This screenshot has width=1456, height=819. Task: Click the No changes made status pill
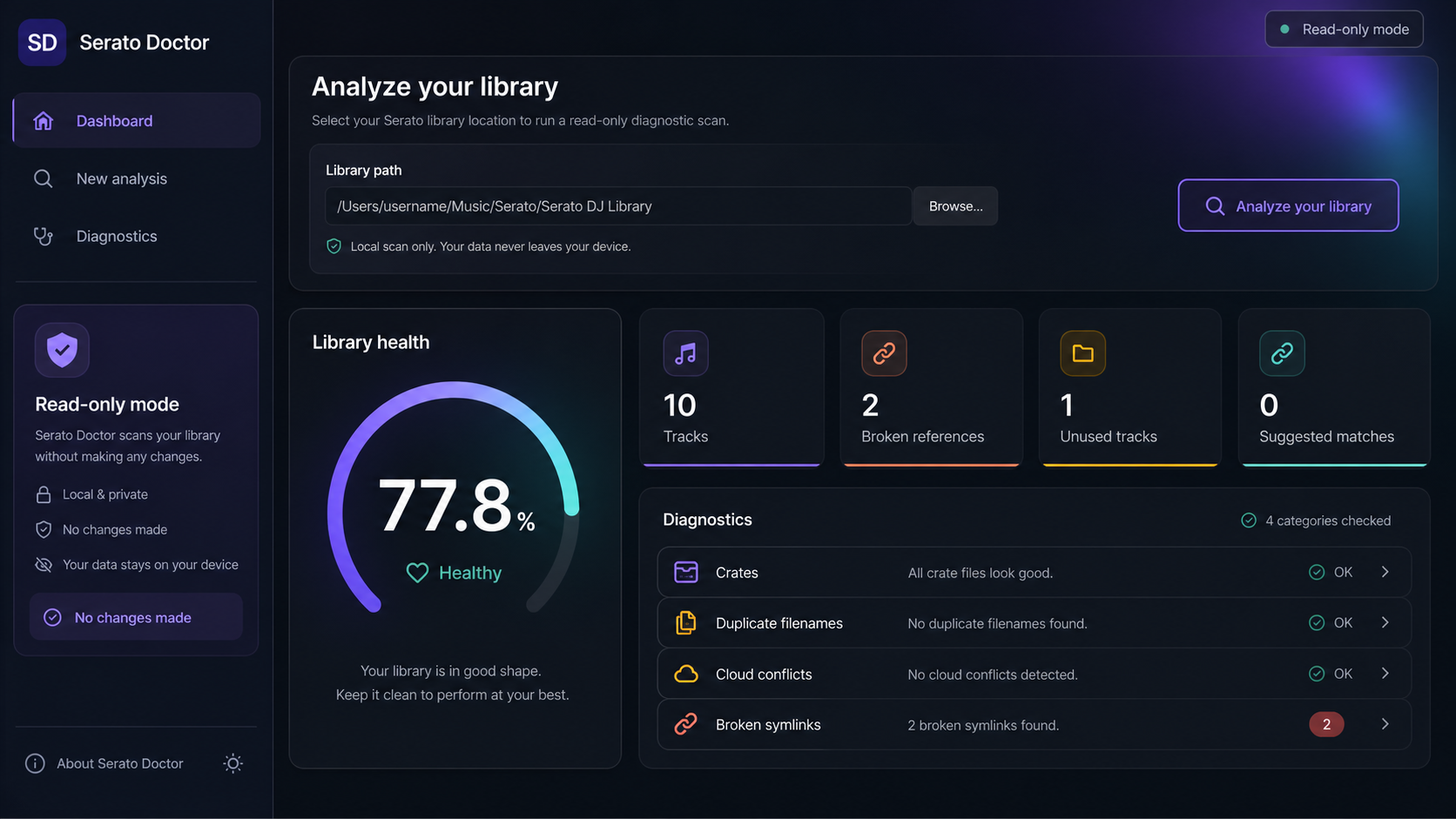[136, 617]
